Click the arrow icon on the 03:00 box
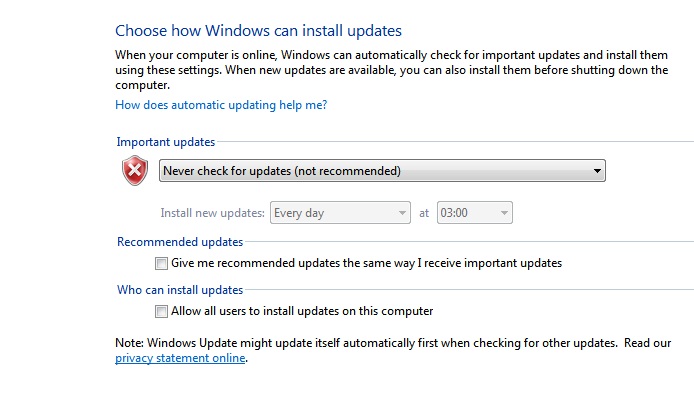The height and width of the screenshot is (396, 694). [x=504, y=213]
